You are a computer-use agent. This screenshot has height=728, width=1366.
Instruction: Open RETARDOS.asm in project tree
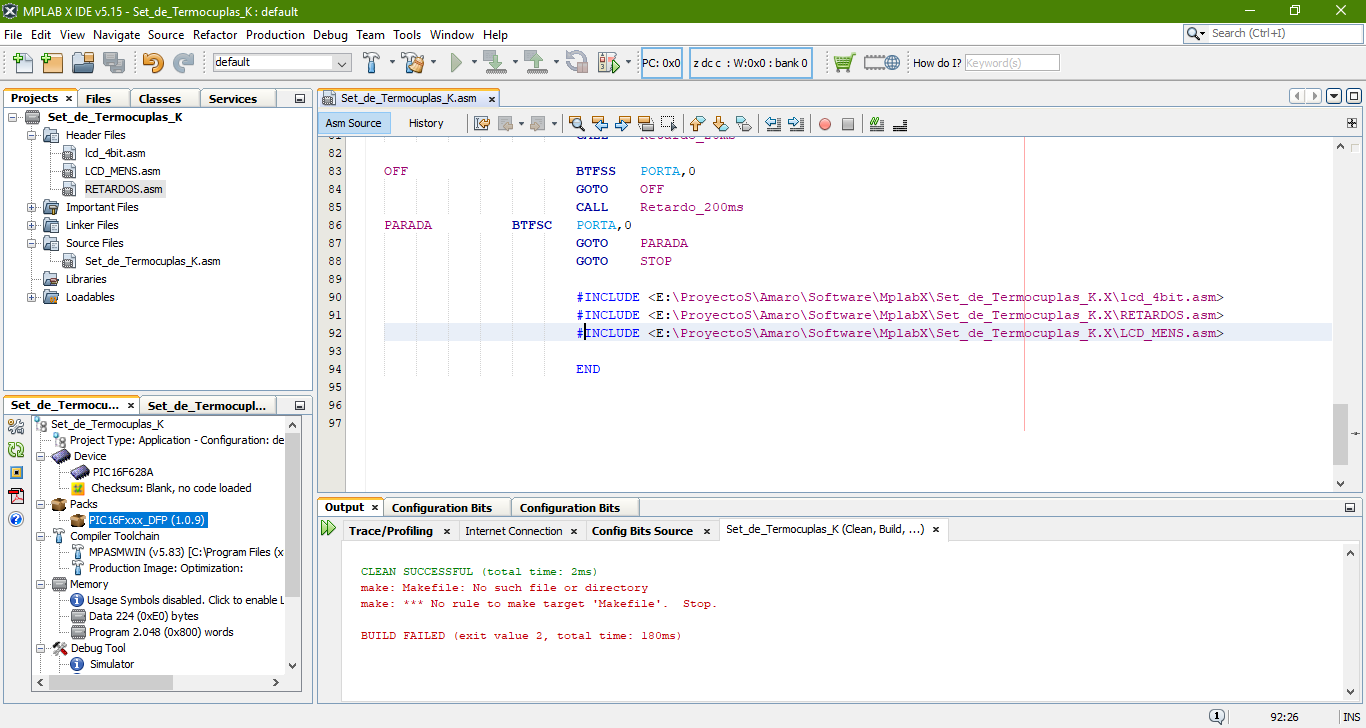pyautogui.click(x=123, y=189)
